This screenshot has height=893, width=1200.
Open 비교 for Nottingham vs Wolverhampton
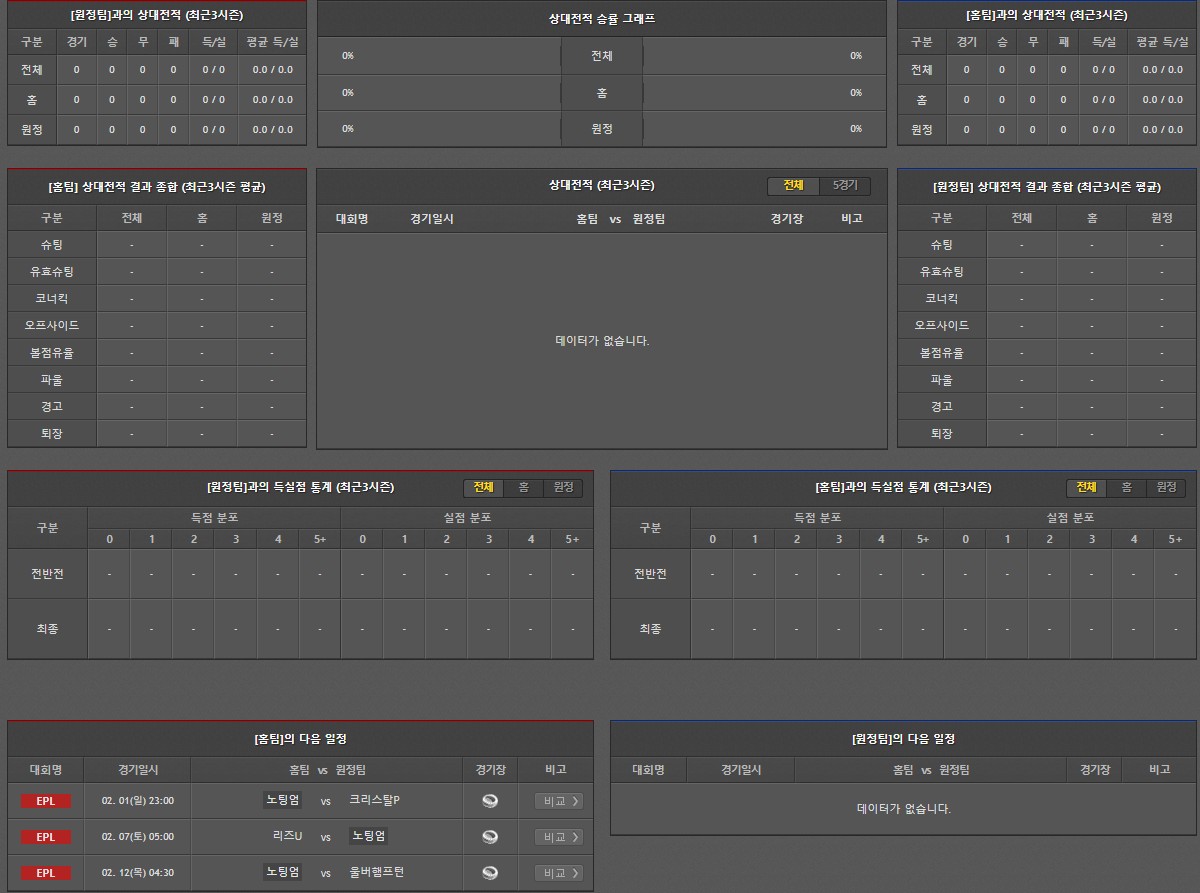[558, 873]
